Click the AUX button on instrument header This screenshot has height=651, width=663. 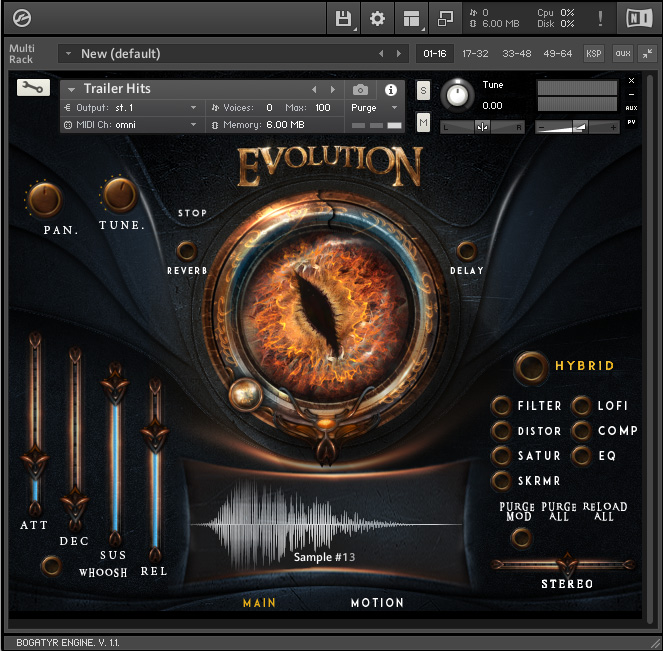click(631, 108)
